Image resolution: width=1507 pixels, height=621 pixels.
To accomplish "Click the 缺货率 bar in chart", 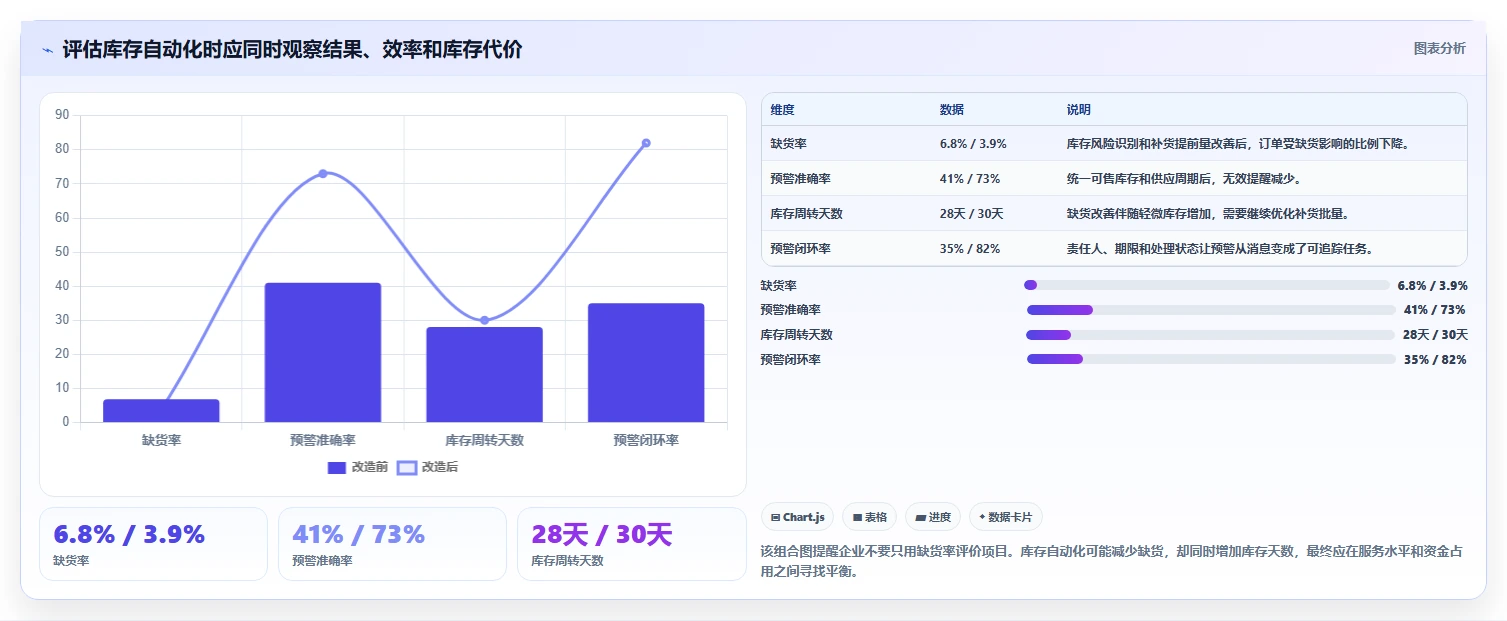I will [x=161, y=410].
